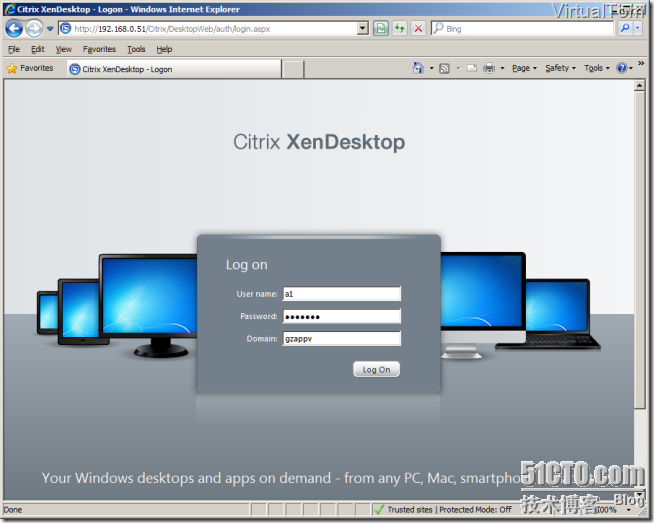This screenshot has height=523, width=654.
Task: Expand the Home button dropdown arrow
Action: click(x=431, y=68)
